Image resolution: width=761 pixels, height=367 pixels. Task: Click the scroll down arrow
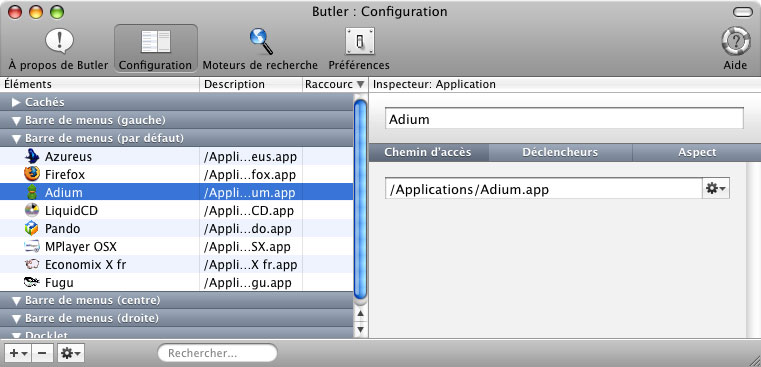pos(360,330)
